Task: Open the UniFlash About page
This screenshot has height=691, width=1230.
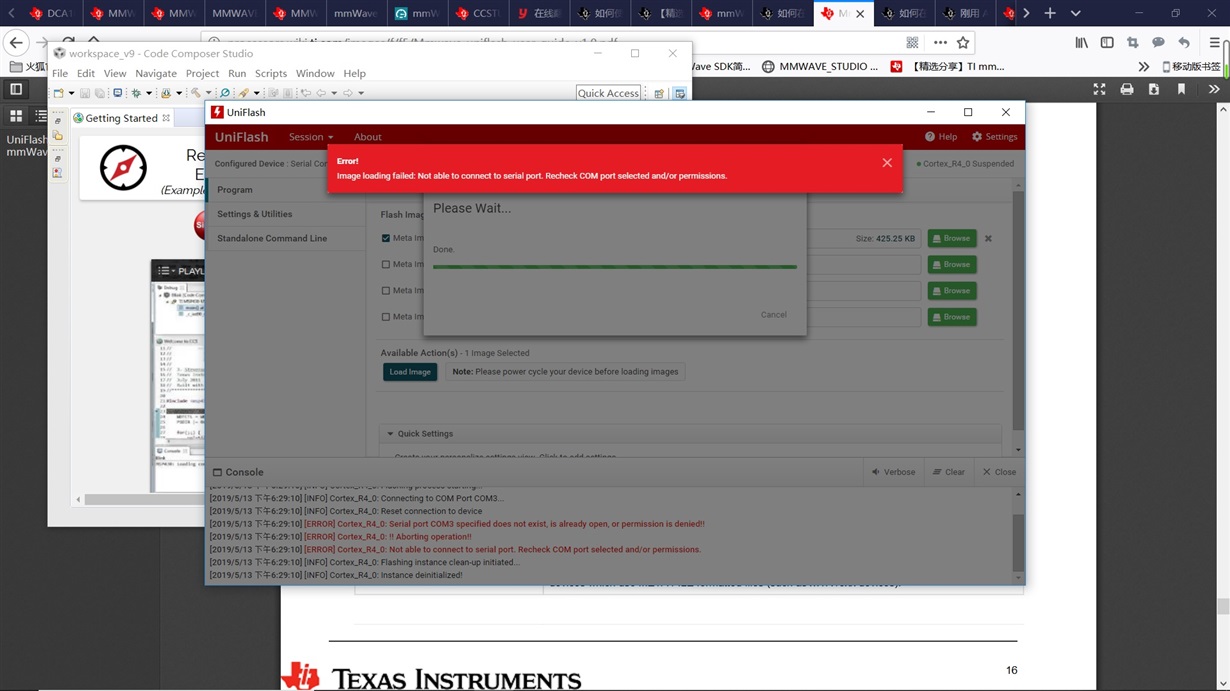Action: pos(368,137)
